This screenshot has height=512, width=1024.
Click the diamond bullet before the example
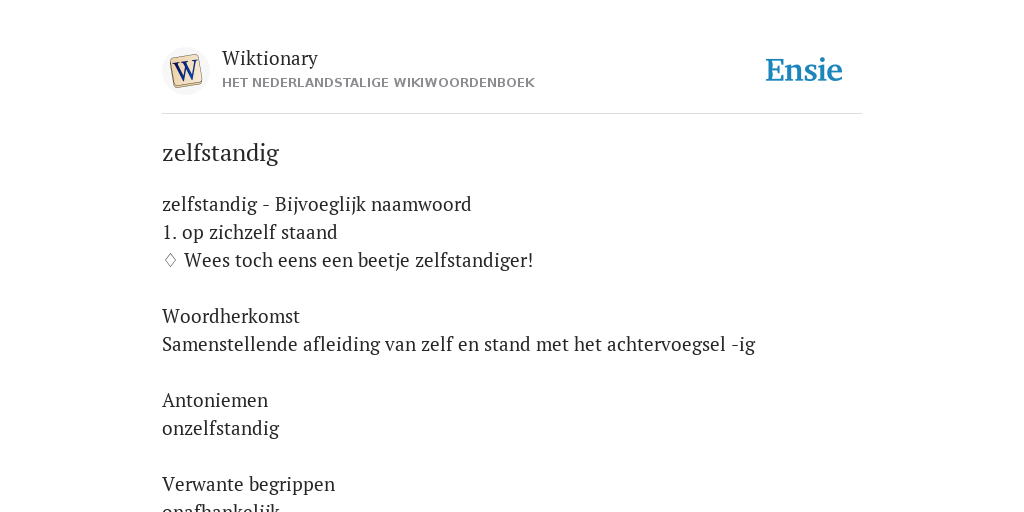click(170, 261)
